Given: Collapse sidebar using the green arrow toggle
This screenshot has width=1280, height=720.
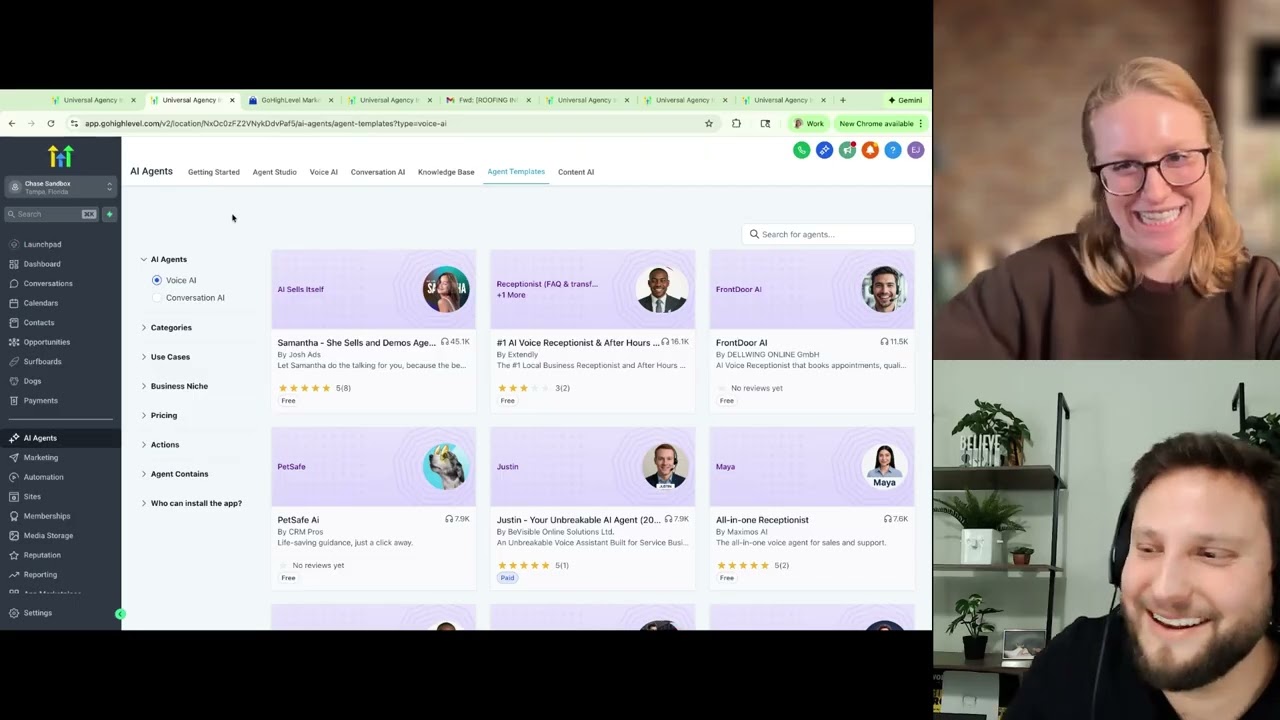Looking at the screenshot, I should pyautogui.click(x=120, y=614).
